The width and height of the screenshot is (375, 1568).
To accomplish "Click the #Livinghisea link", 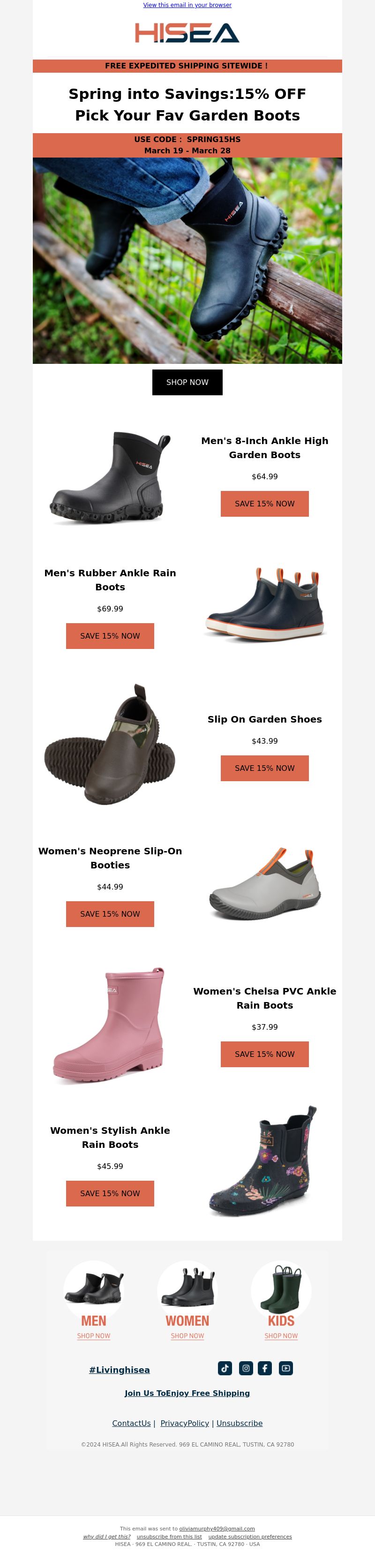I will [120, 1370].
